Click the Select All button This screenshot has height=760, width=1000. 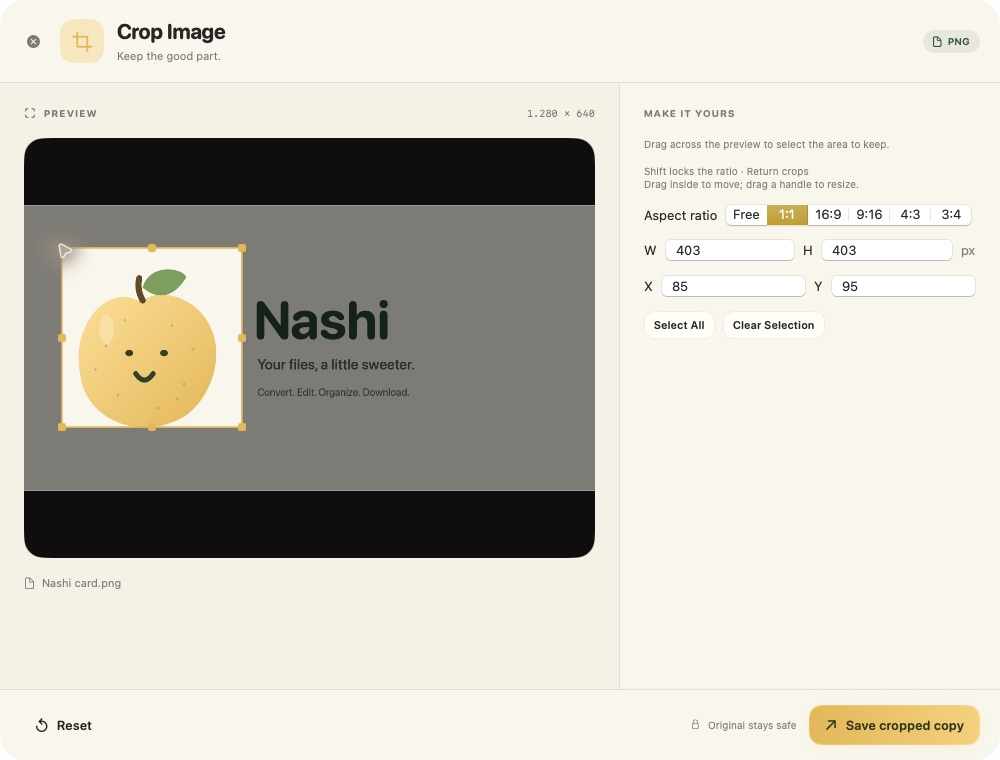pyautogui.click(x=679, y=325)
